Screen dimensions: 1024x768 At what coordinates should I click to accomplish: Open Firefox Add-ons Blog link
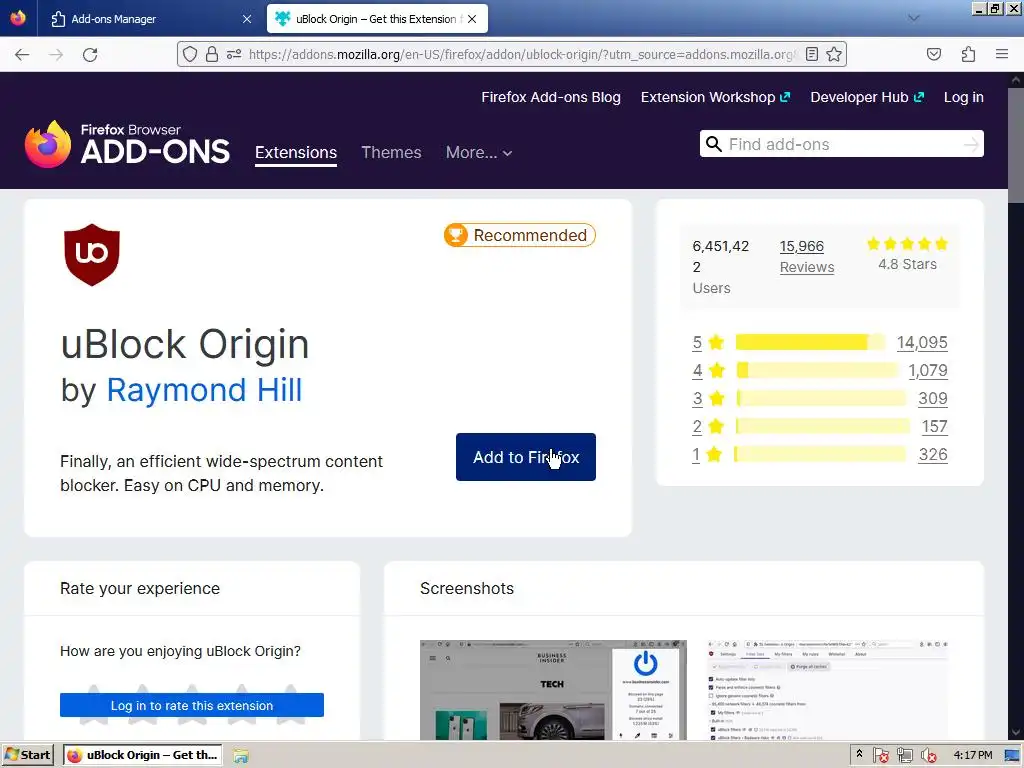pos(551,97)
